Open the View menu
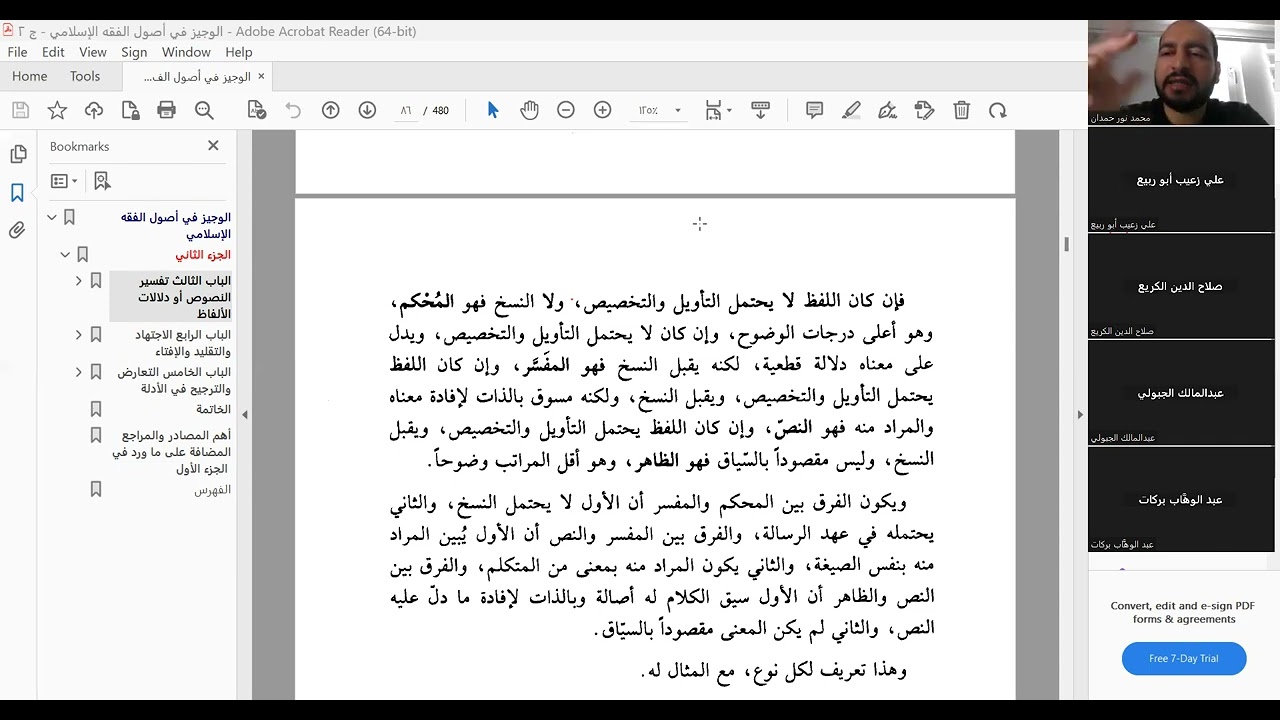The width and height of the screenshot is (1280, 720). click(93, 52)
